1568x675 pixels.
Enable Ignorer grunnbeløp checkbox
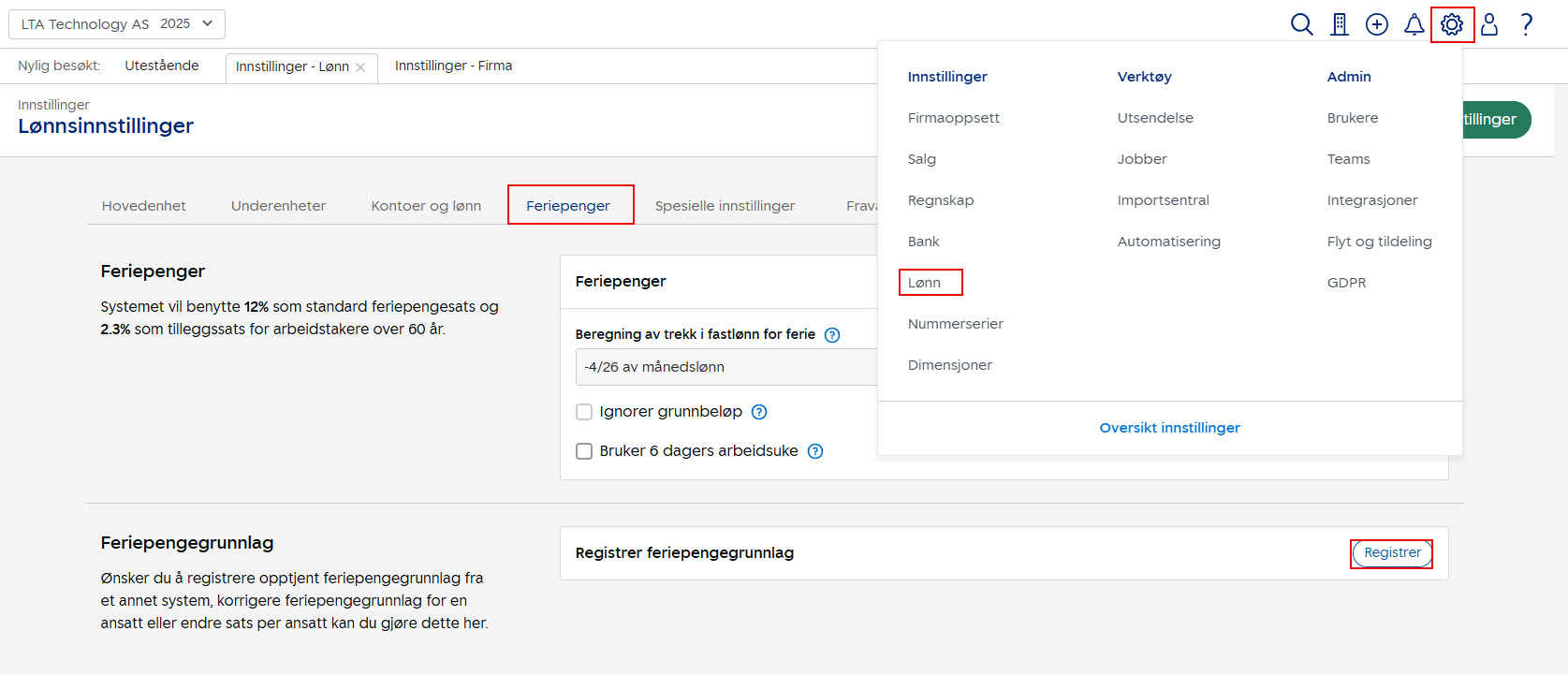[584, 412]
